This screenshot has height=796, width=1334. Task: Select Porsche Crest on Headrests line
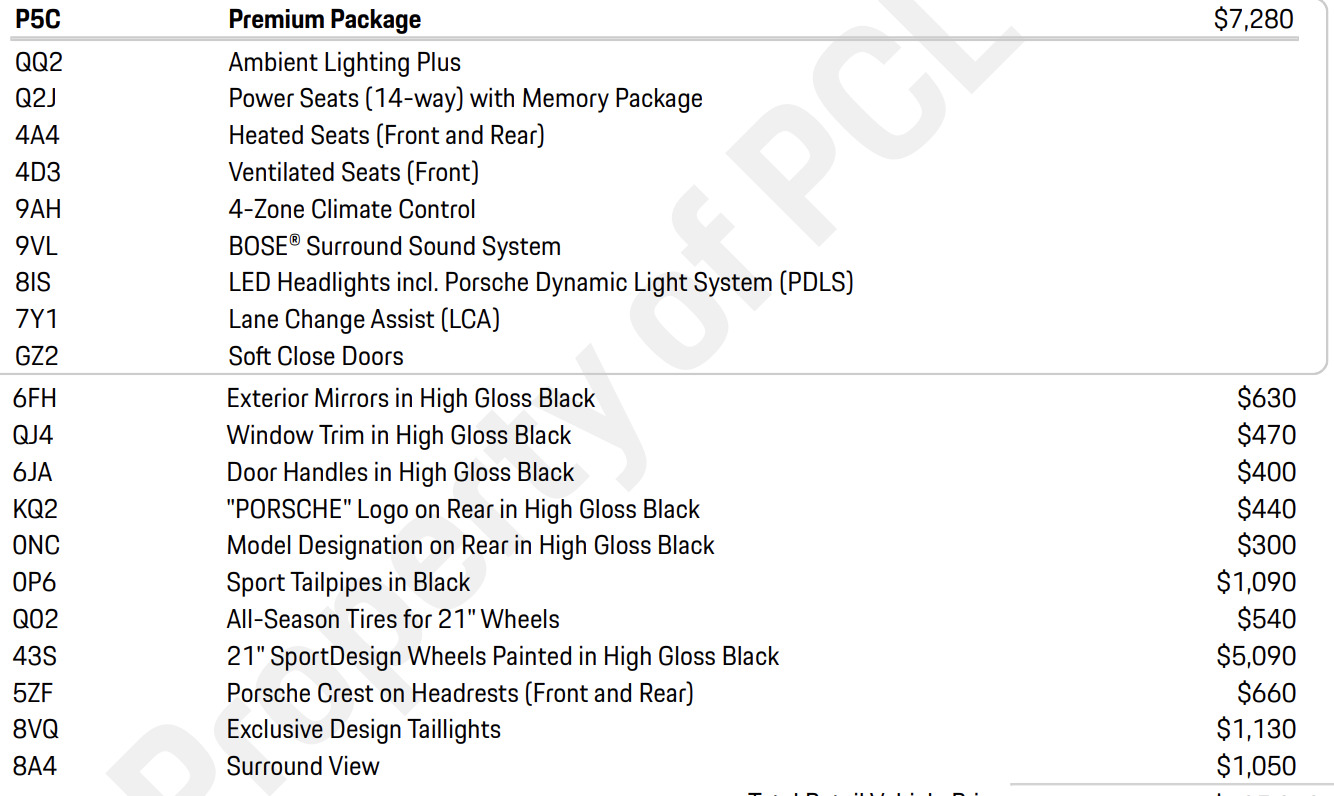(460, 693)
